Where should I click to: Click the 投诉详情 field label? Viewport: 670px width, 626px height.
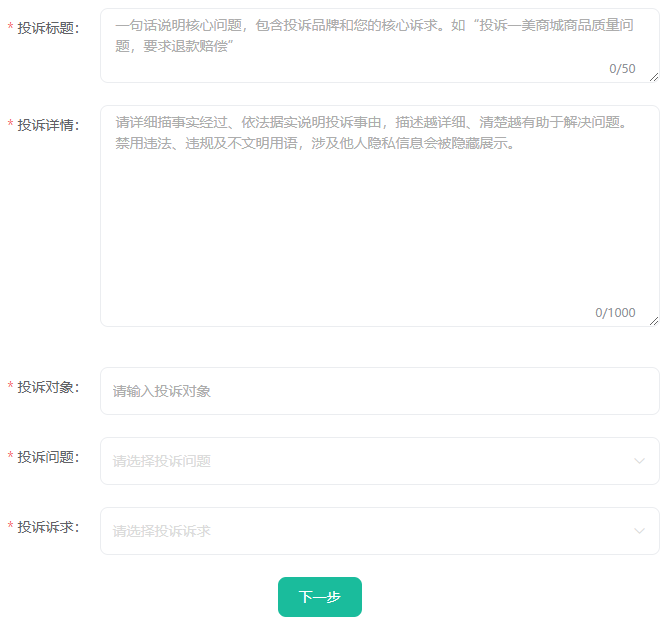coord(48,125)
